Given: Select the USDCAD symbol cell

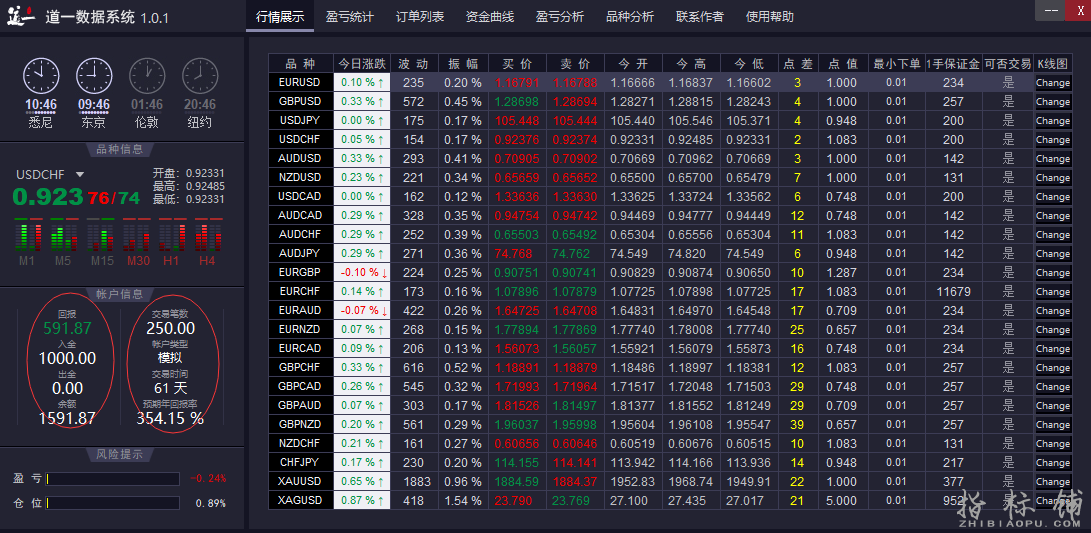Looking at the screenshot, I should pos(301,196).
